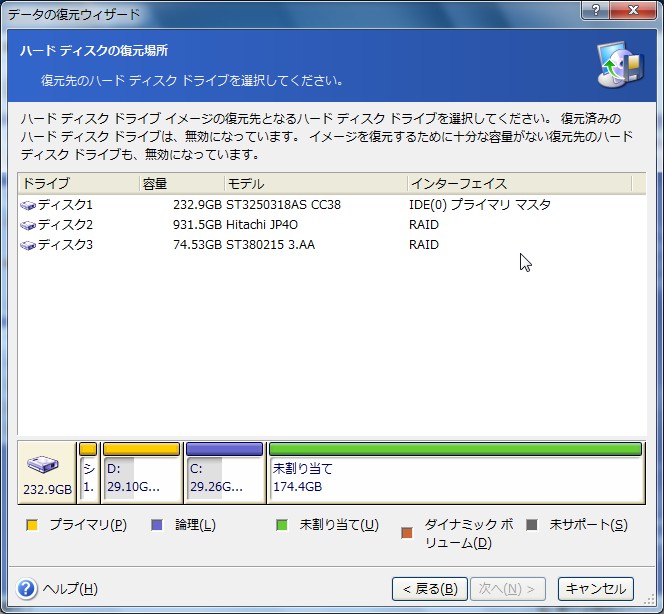
Task: Click the 232.9GB capacity value
Action: click(x=197, y=205)
